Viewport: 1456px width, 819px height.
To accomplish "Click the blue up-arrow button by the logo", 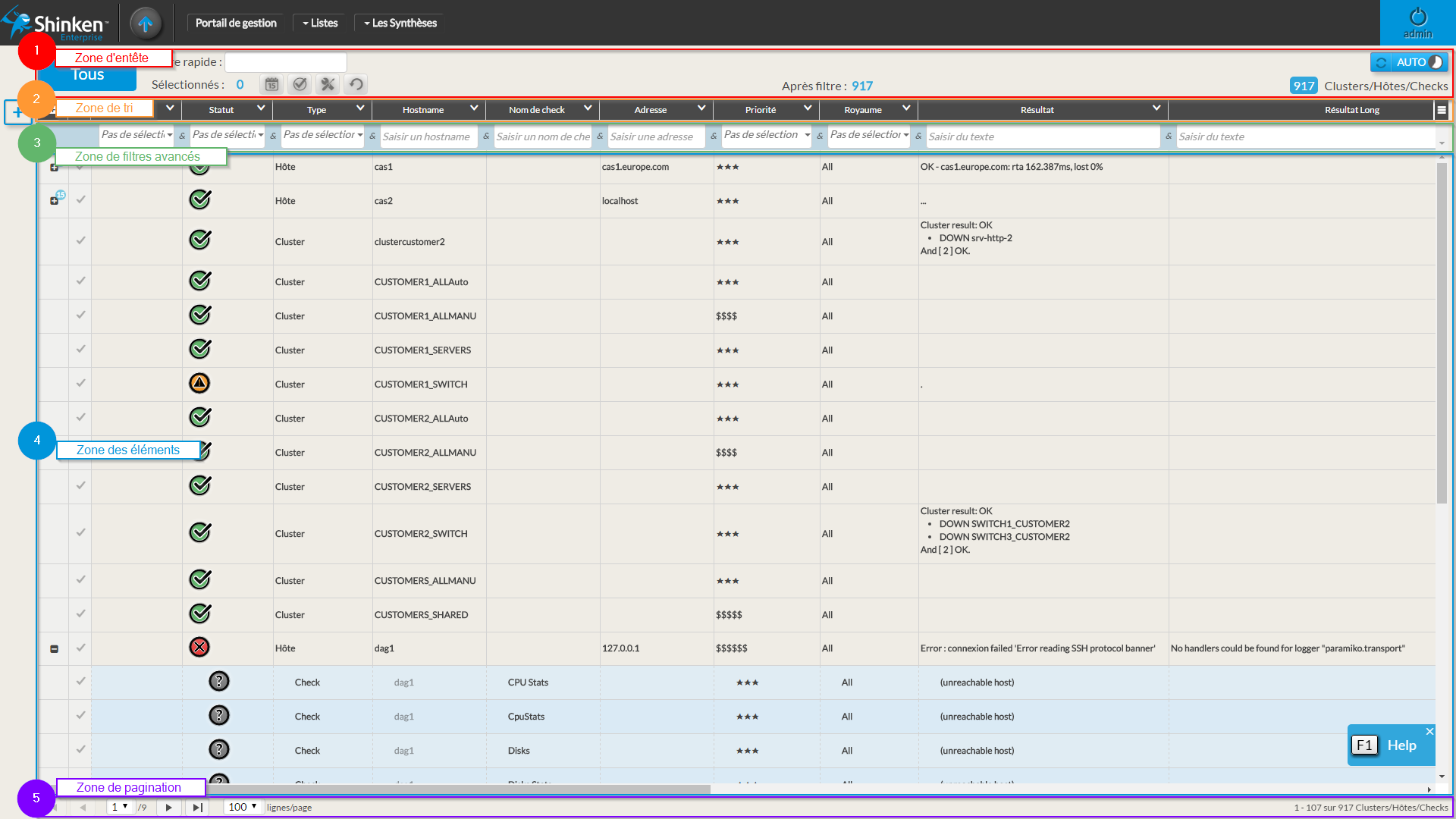I will click(146, 23).
